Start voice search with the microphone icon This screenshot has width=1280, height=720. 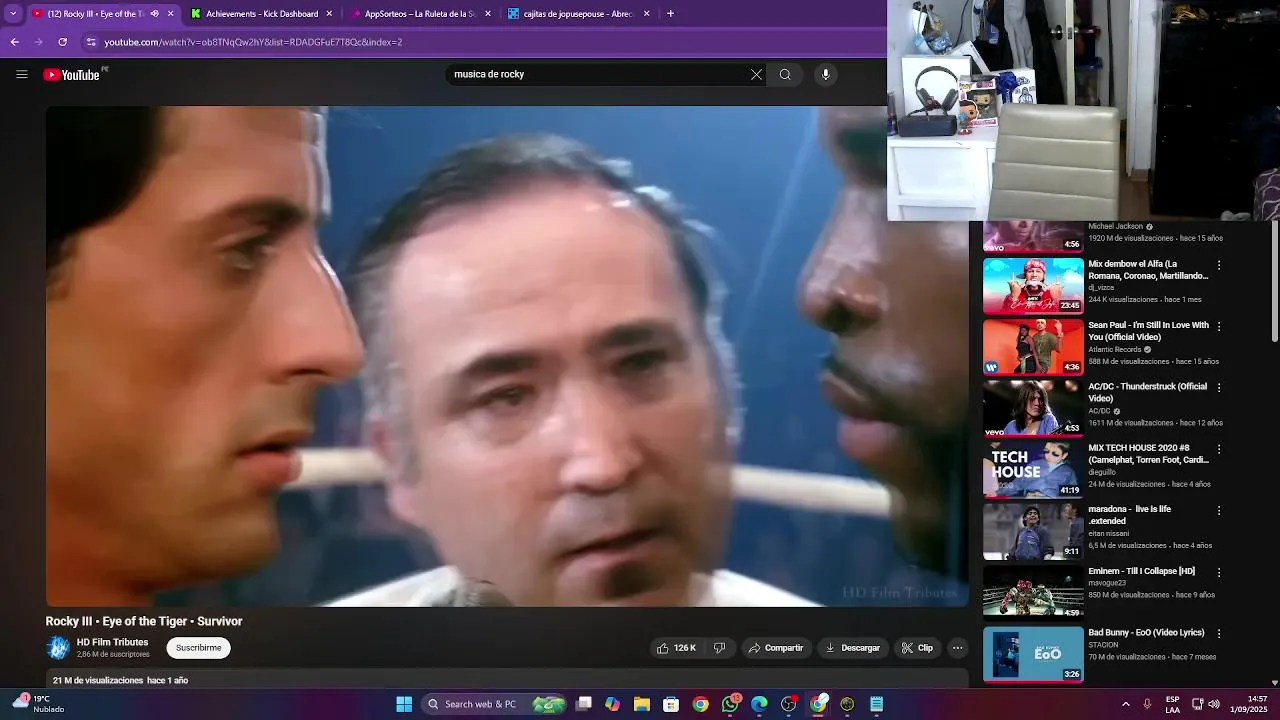825,74
